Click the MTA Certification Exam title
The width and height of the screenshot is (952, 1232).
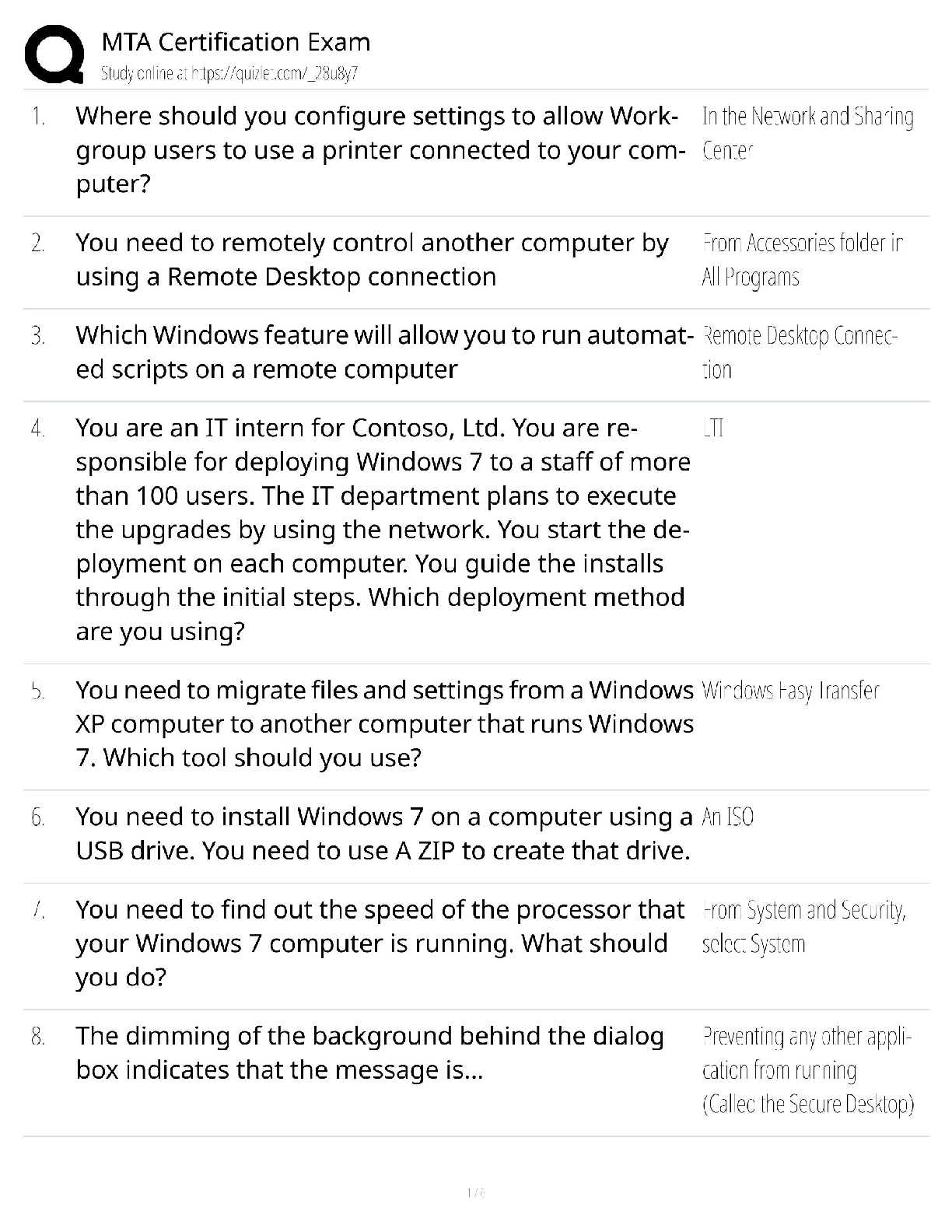pos(236,42)
